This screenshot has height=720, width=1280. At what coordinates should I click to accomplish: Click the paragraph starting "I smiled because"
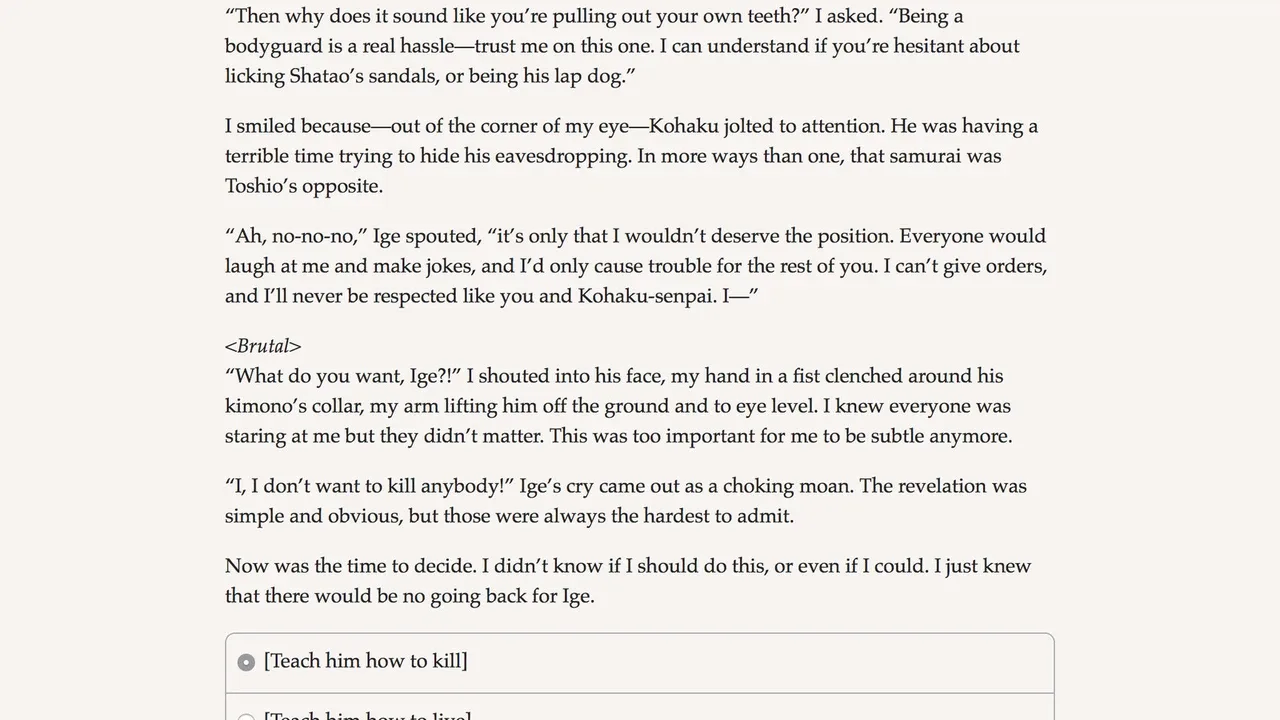630,156
